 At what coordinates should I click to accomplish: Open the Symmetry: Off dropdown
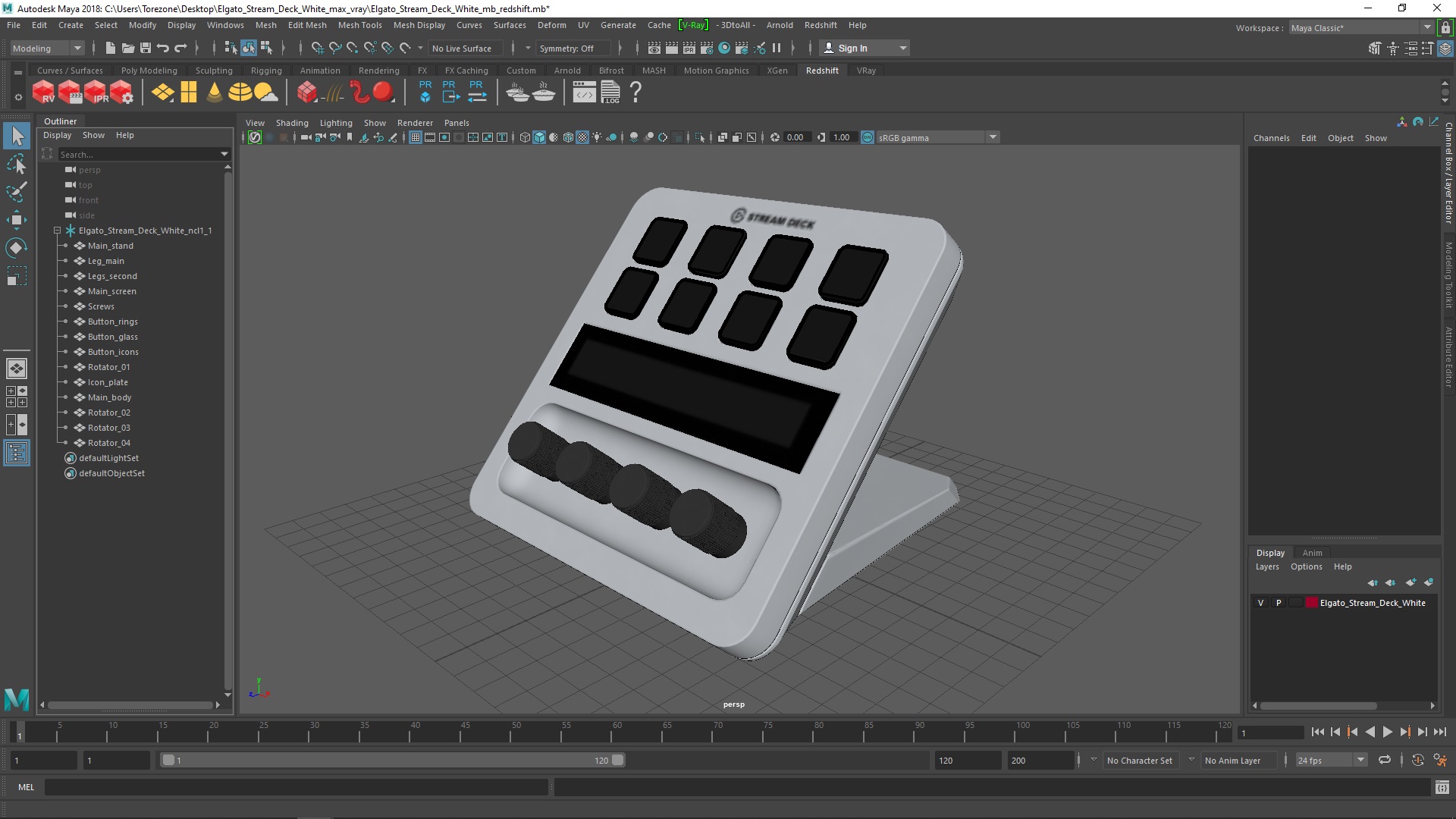pyautogui.click(x=573, y=49)
